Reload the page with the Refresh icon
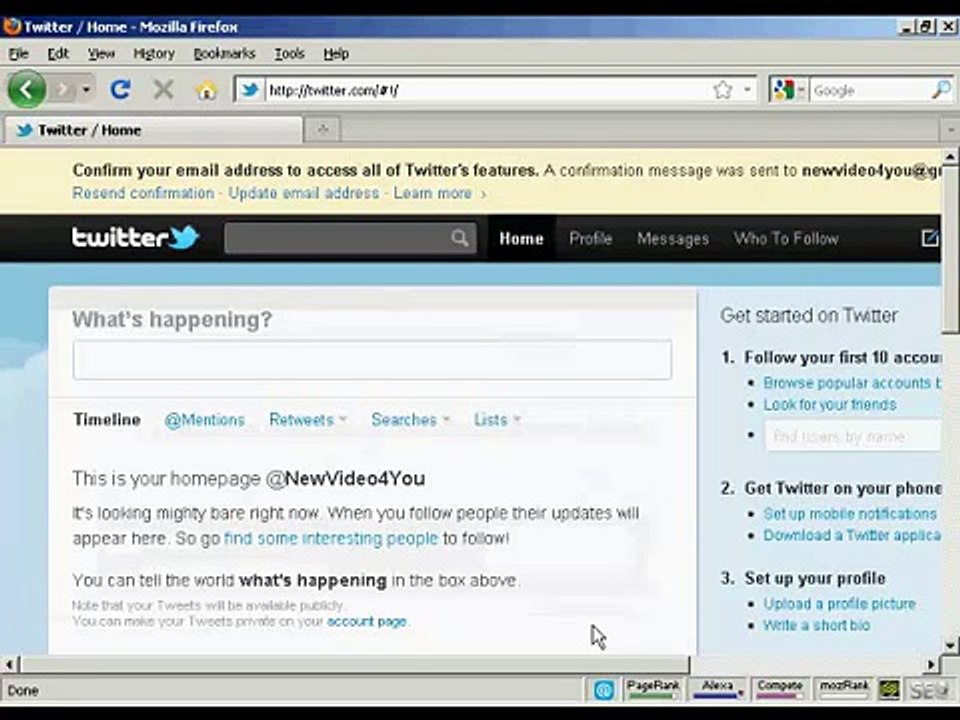This screenshot has height=720, width=960. 120,90
